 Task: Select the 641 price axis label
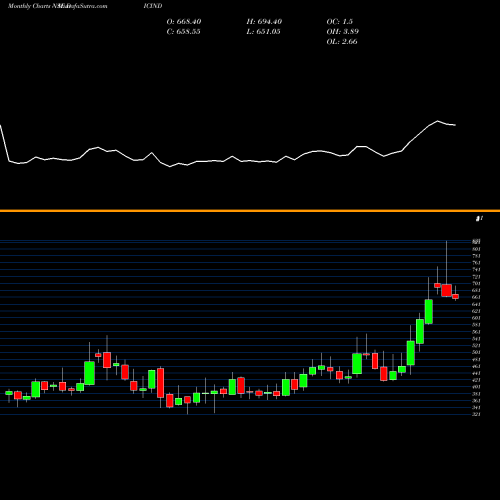click(x=476, y=304)
